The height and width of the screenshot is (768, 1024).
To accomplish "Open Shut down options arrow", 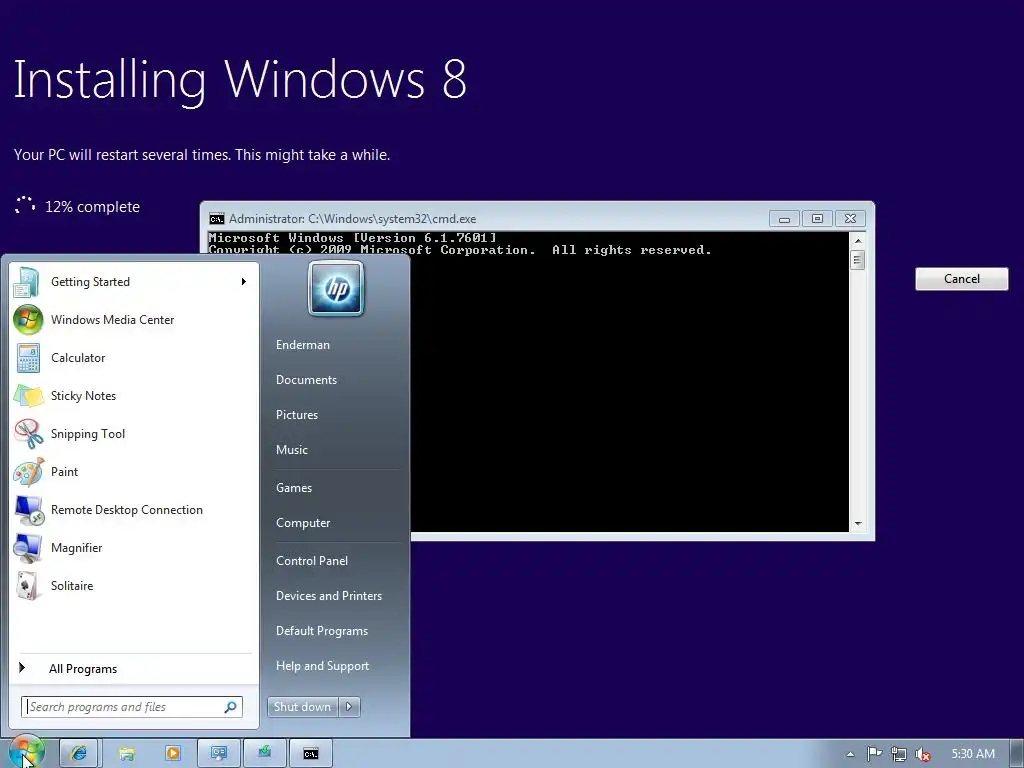I will point(349,706).
